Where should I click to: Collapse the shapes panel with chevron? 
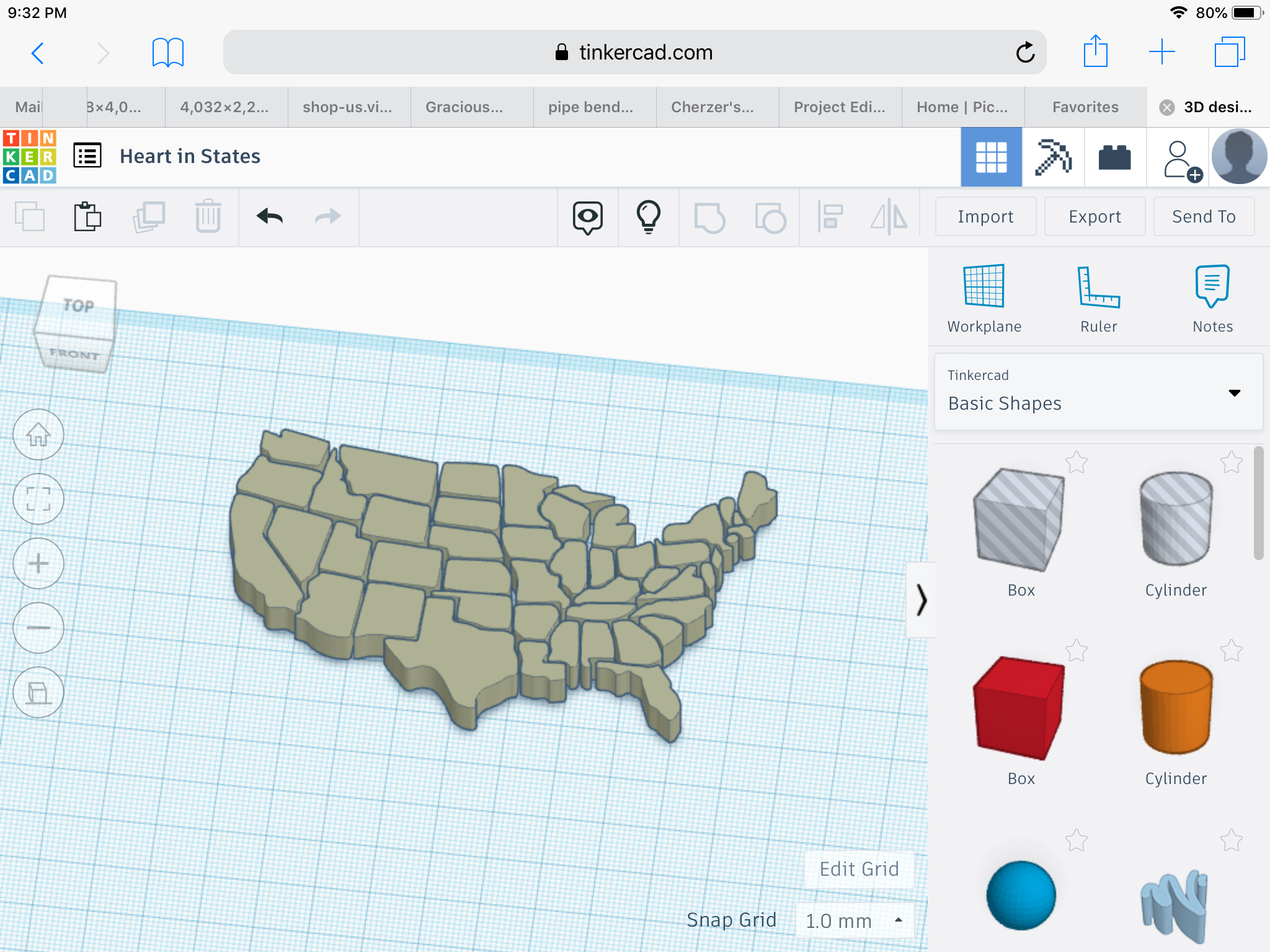[921, 600]
